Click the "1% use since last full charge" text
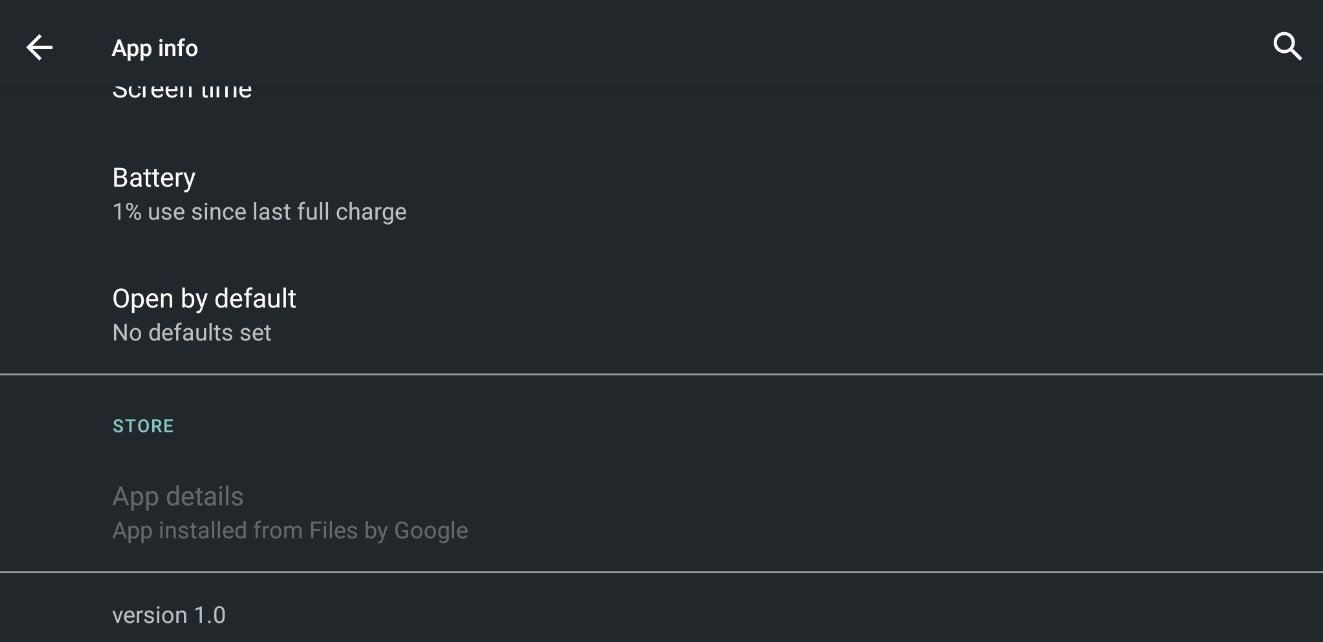Viewport: 1323px width, 642px height. click(259, 212)
